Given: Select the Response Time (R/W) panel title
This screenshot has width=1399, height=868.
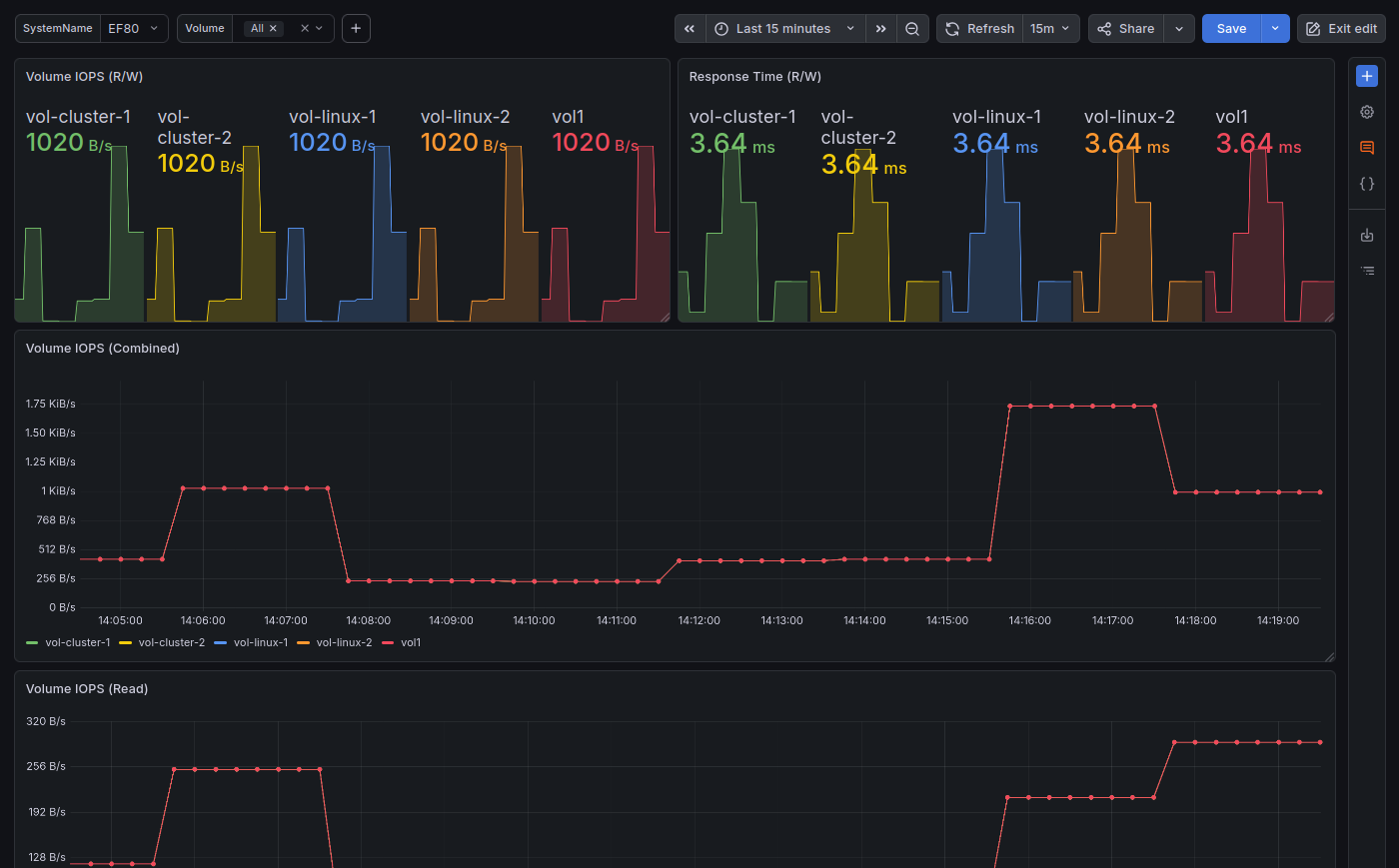Looking at the screenshot, I should (755, 77).
